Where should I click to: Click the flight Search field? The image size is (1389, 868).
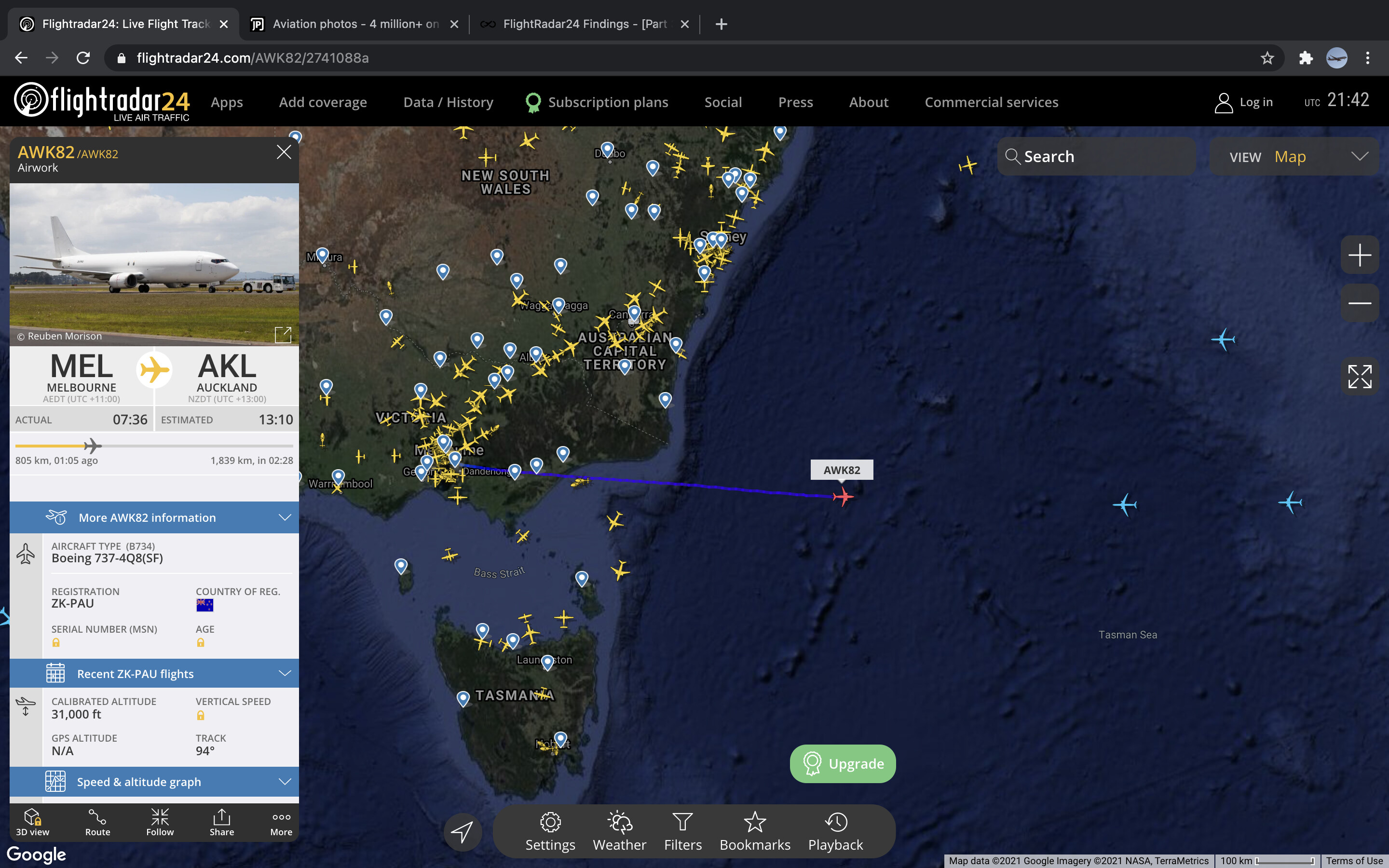[x=1096, y=157]
